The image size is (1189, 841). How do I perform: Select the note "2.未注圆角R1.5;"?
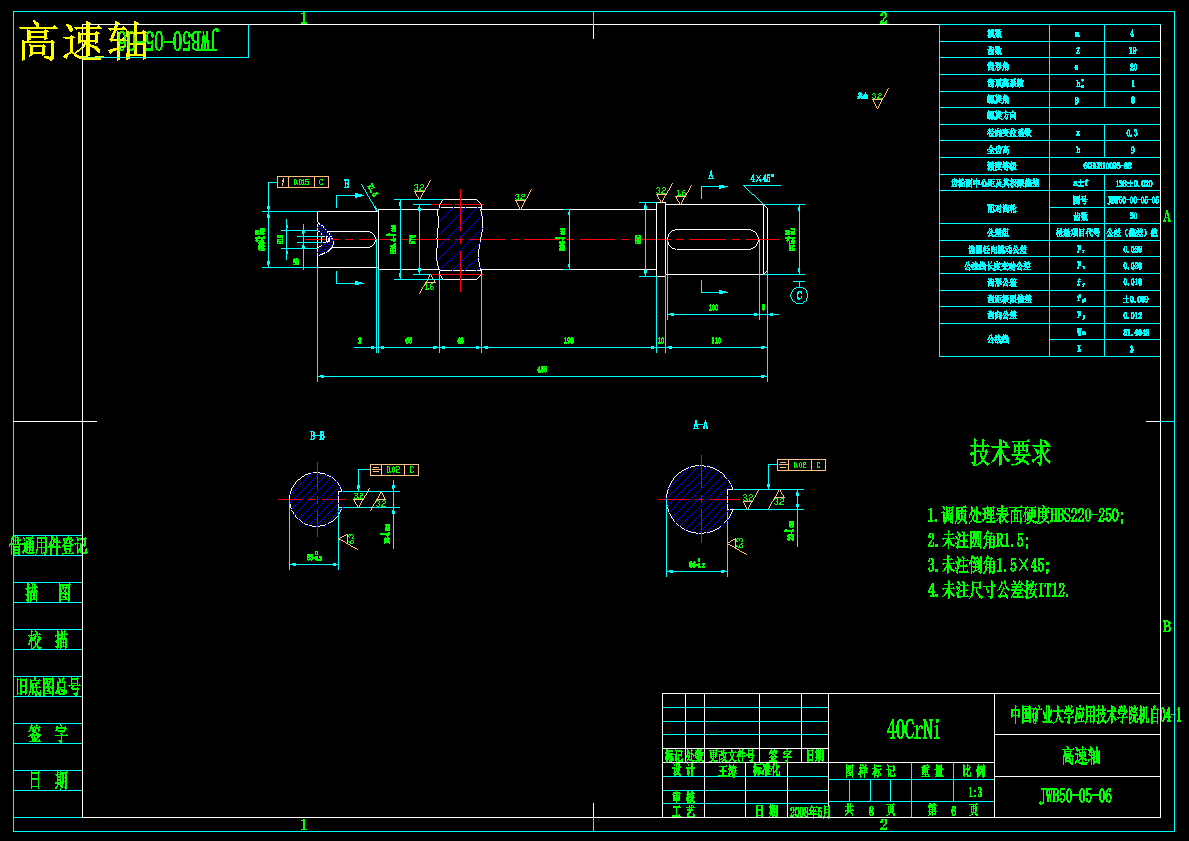pos(978,541)
